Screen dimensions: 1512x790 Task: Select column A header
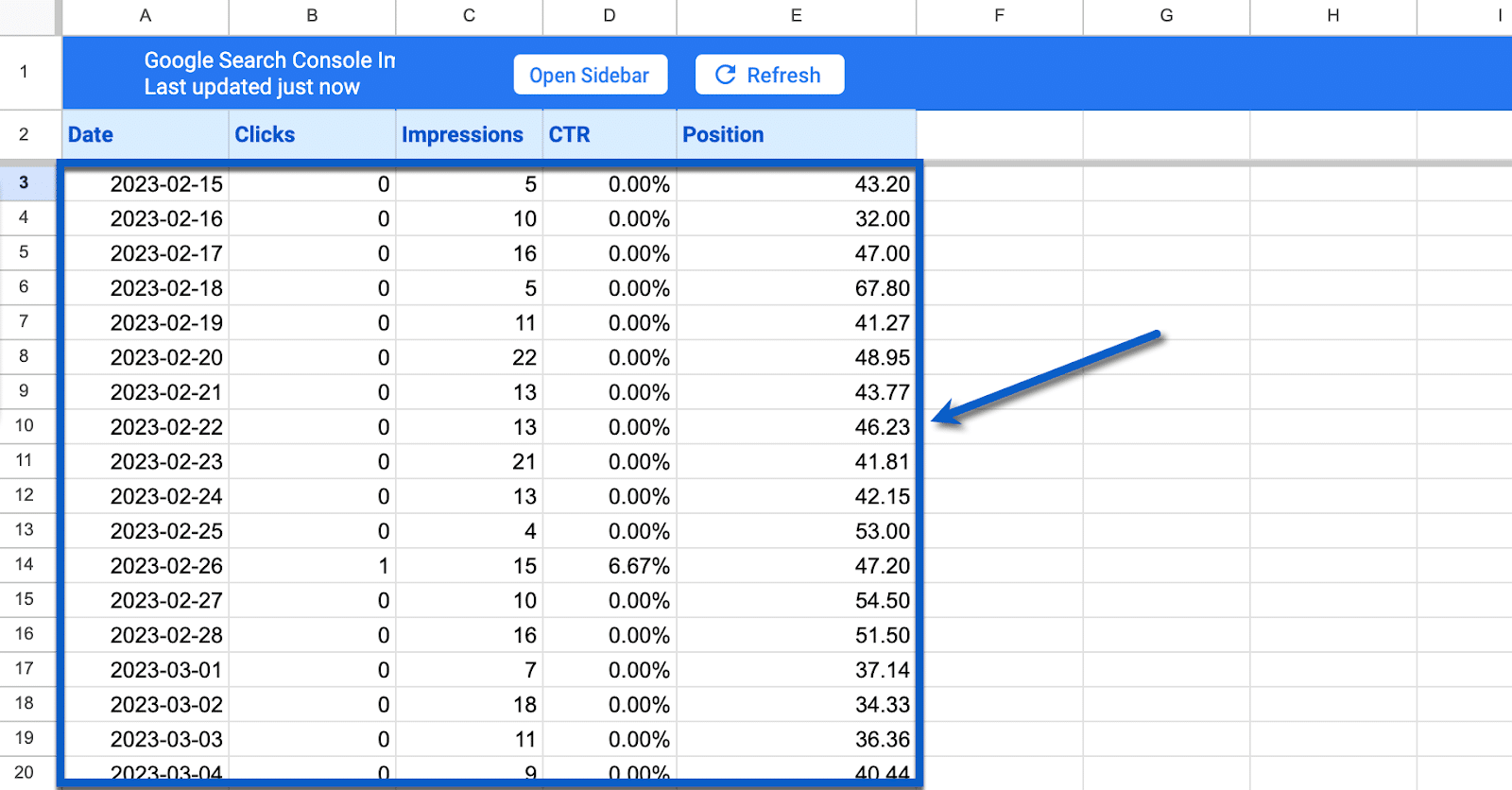pyautogui.click(x=146, y=16)
